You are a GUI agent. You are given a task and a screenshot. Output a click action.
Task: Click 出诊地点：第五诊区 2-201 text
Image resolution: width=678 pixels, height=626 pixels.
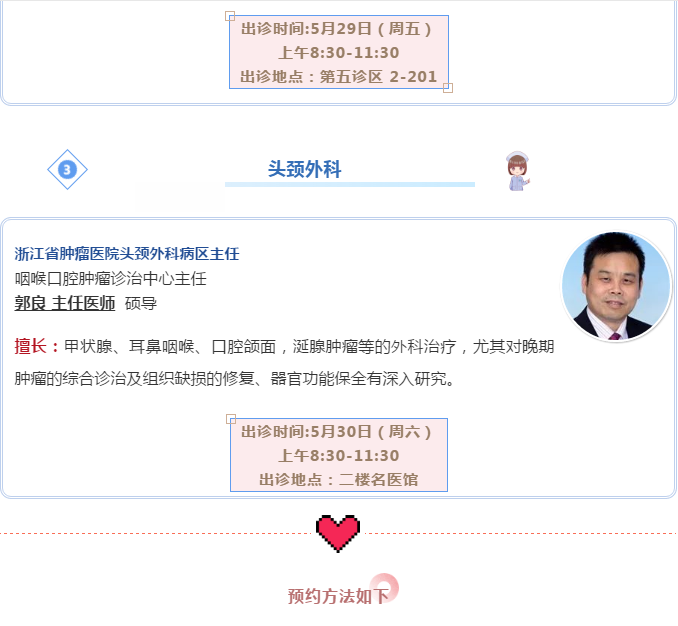(x=339, y=77)
